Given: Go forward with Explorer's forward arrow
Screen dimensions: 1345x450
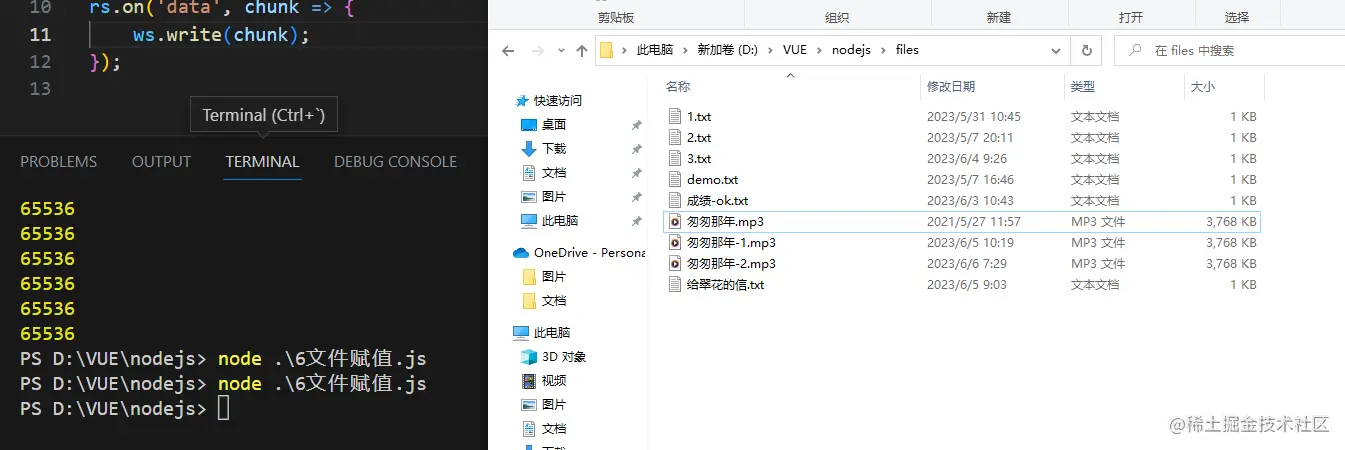Looking at the screenshot, I should (537, 51).
